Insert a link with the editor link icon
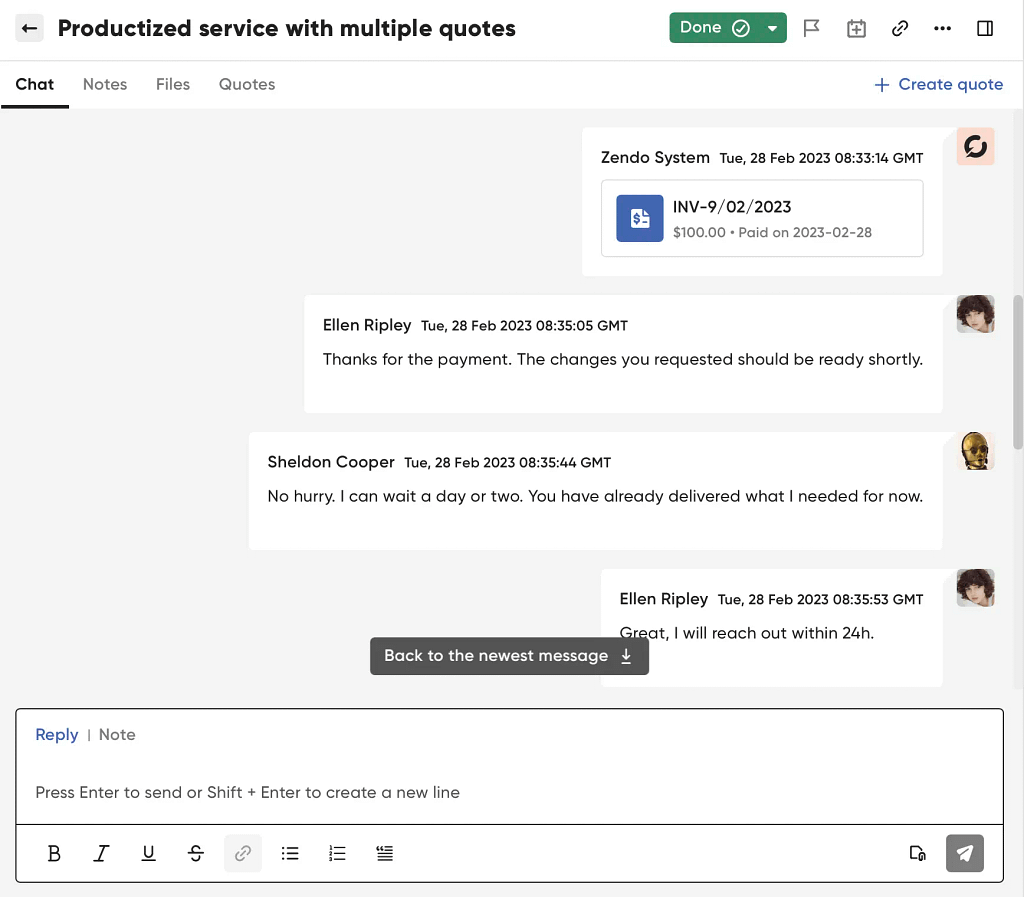1024x897 pixels. 243,853
